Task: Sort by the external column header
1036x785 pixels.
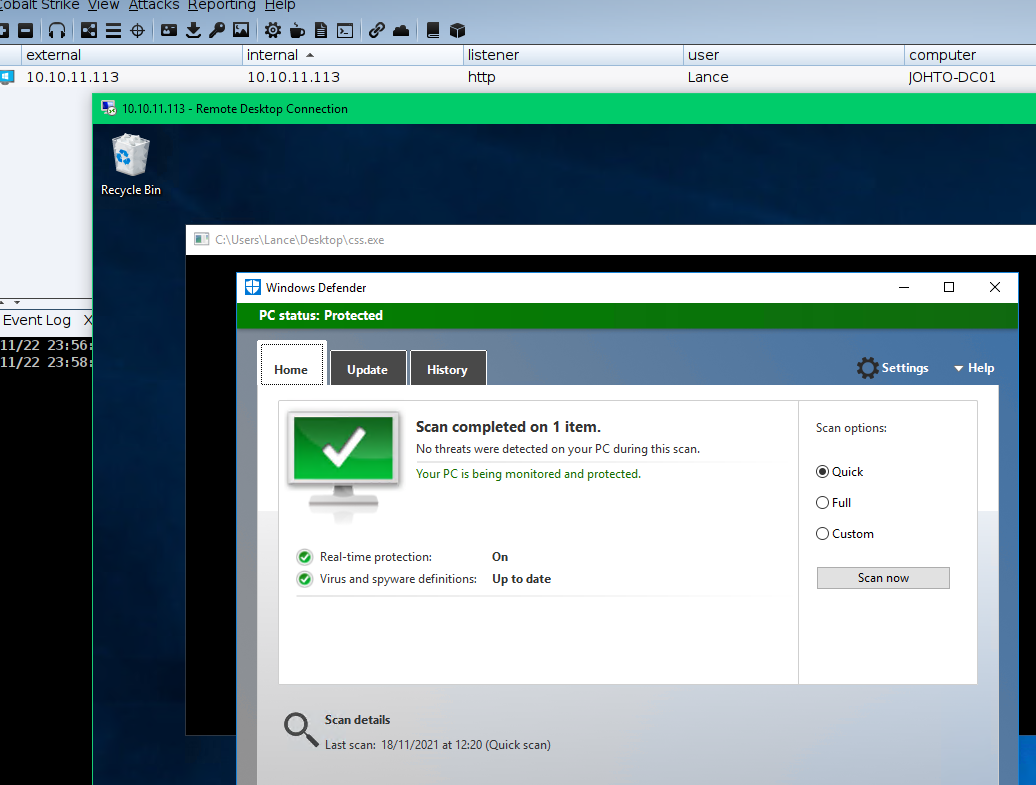Action: point(132,55)
